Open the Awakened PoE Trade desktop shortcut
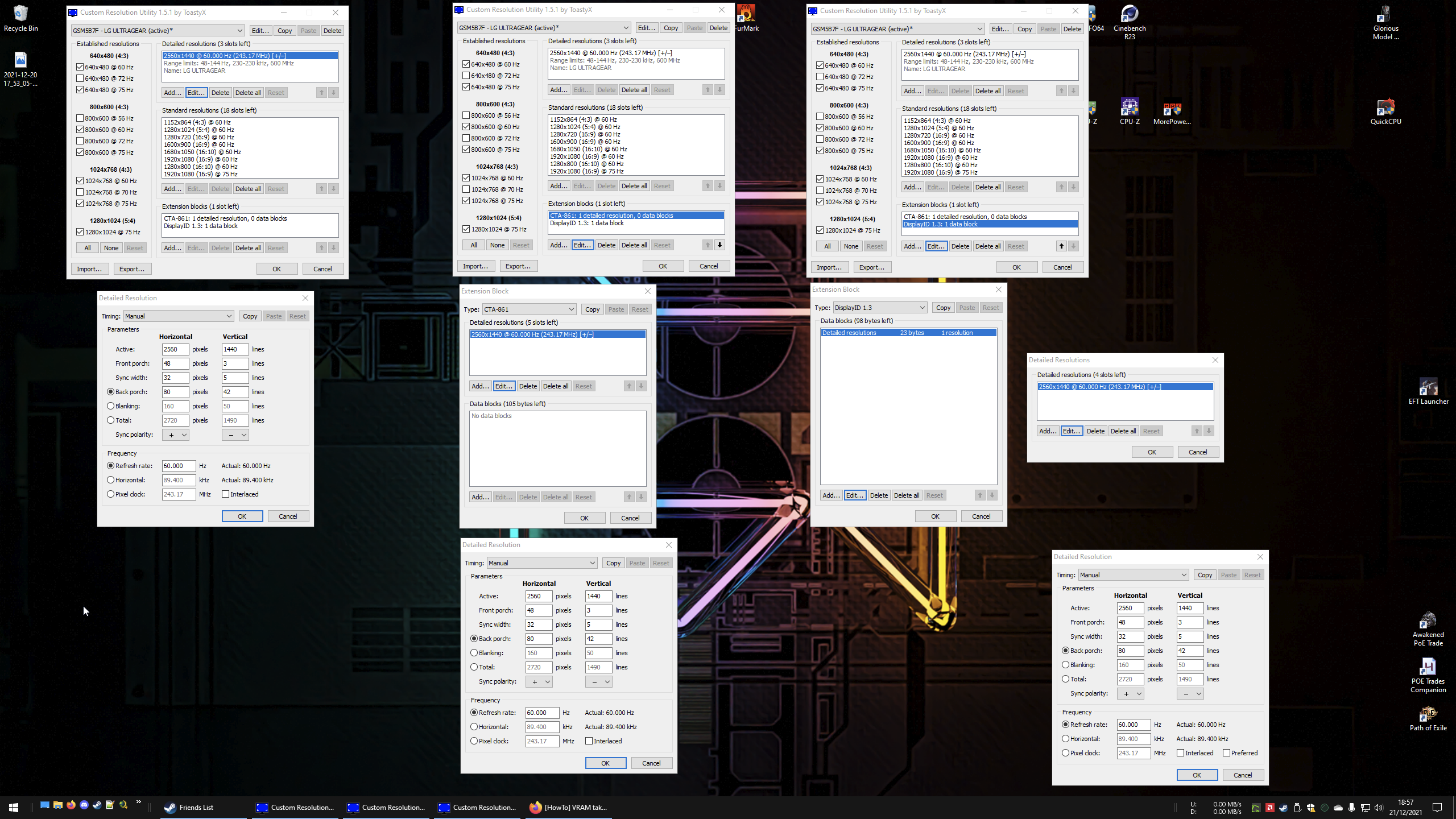Screen dimensions: 1456x819 coord(1428,629)
